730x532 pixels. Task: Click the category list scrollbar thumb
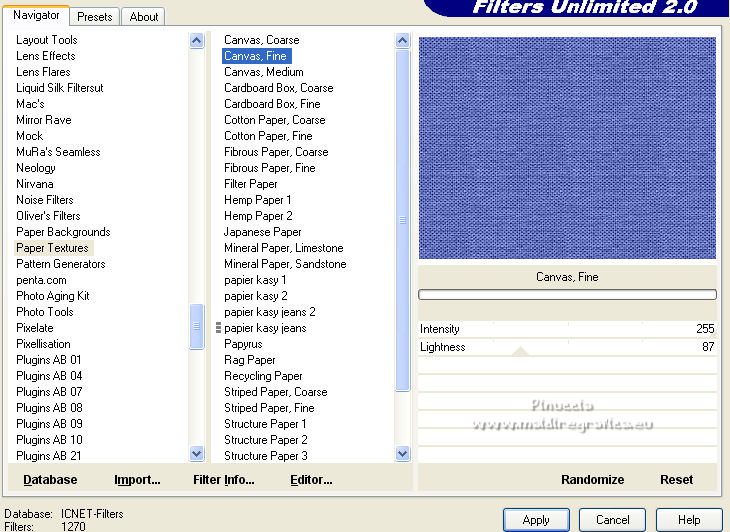197,326
